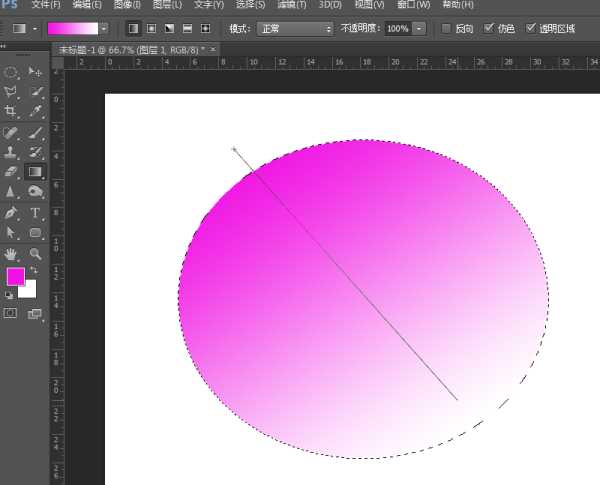This screenshot has height=485, width=600.
Task: Open the 图像(I) menu
Action: pos(125,5)
